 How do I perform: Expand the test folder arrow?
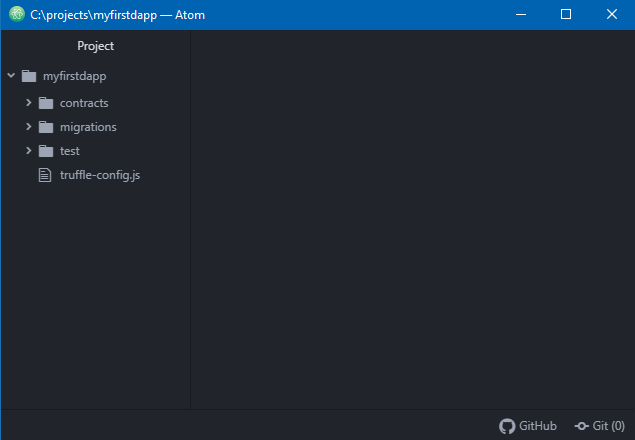29,151
